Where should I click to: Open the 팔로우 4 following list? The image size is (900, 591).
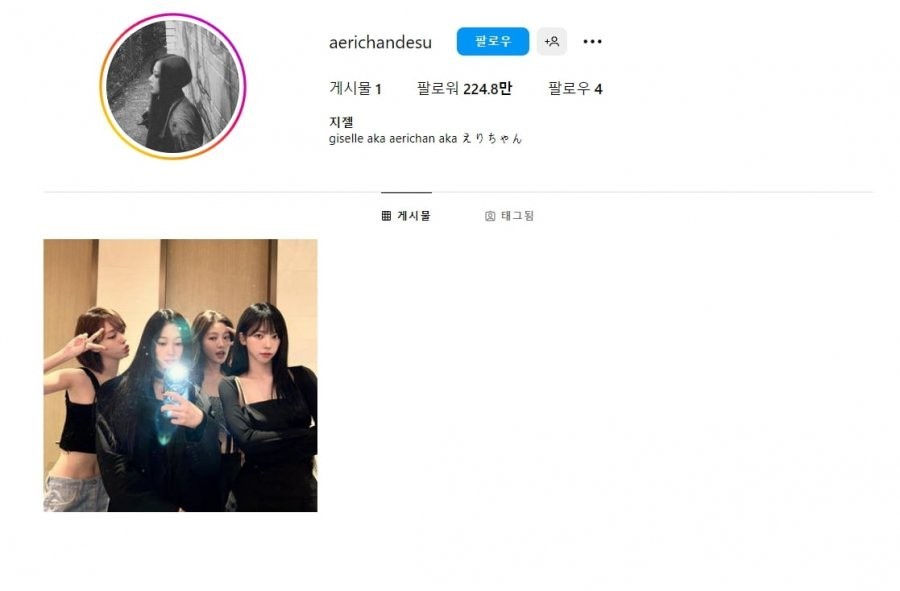(575, 88)
